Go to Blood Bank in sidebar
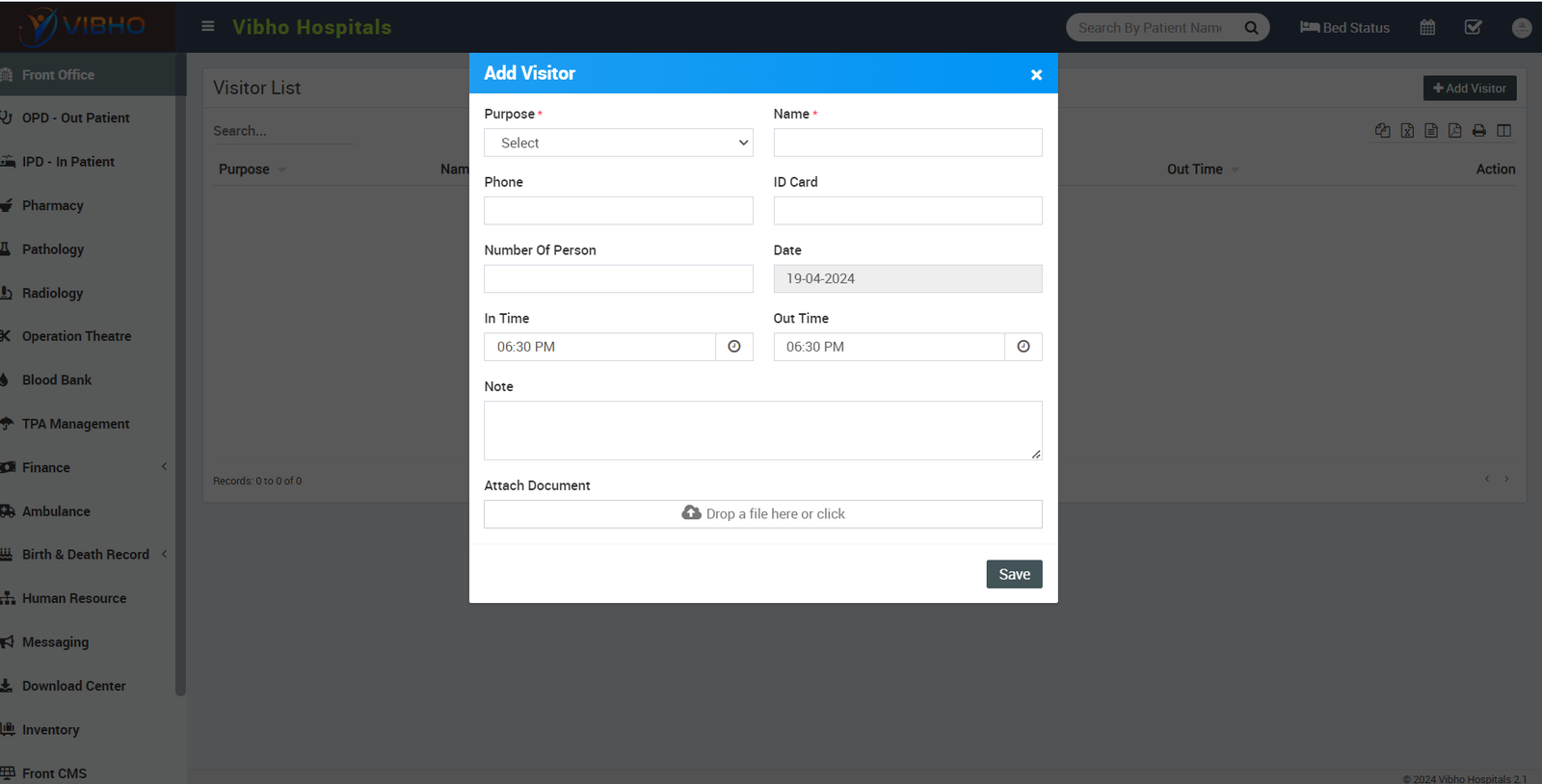The image size is (1542, 784). (57, 380)
